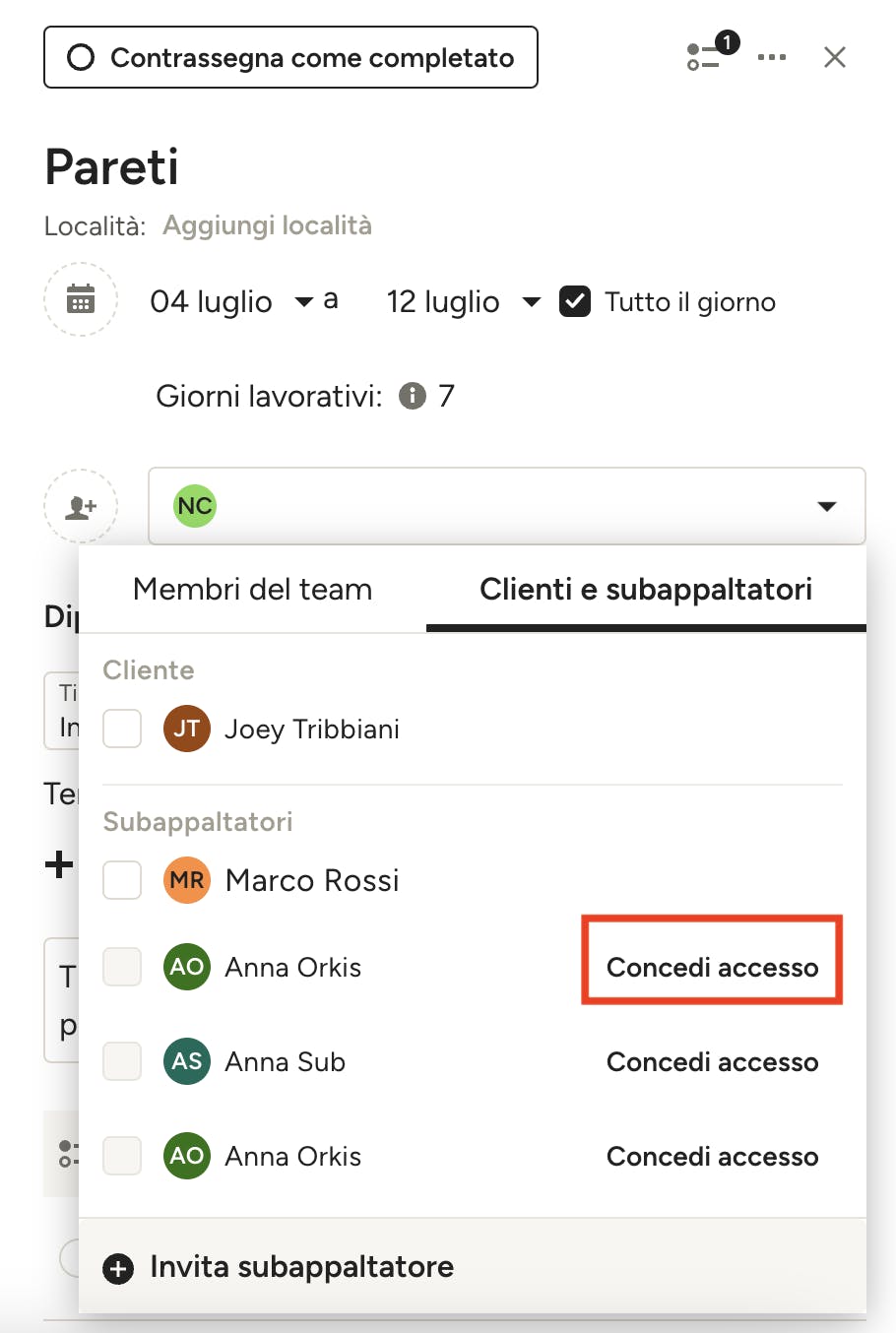Check the box for Joey Tribbiani
896x1333 pixels.
122,729
